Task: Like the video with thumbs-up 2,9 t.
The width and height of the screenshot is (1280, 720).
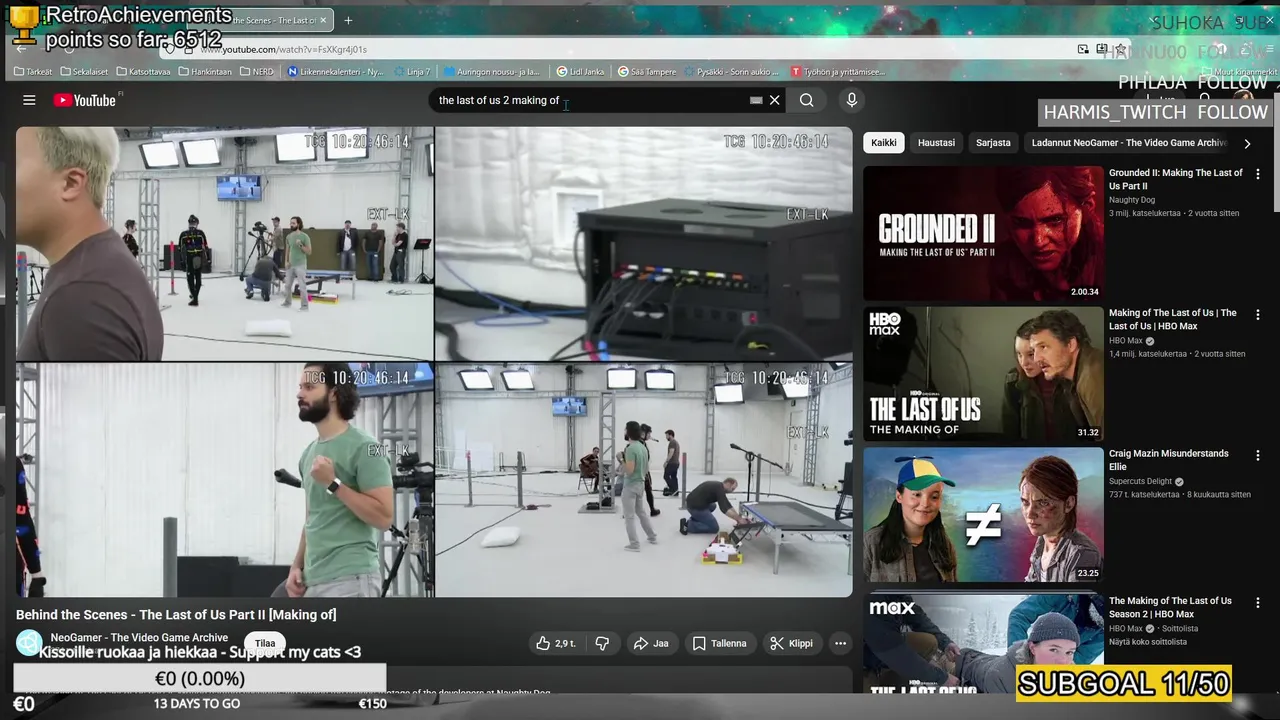Action: click(x=556, y=643)
